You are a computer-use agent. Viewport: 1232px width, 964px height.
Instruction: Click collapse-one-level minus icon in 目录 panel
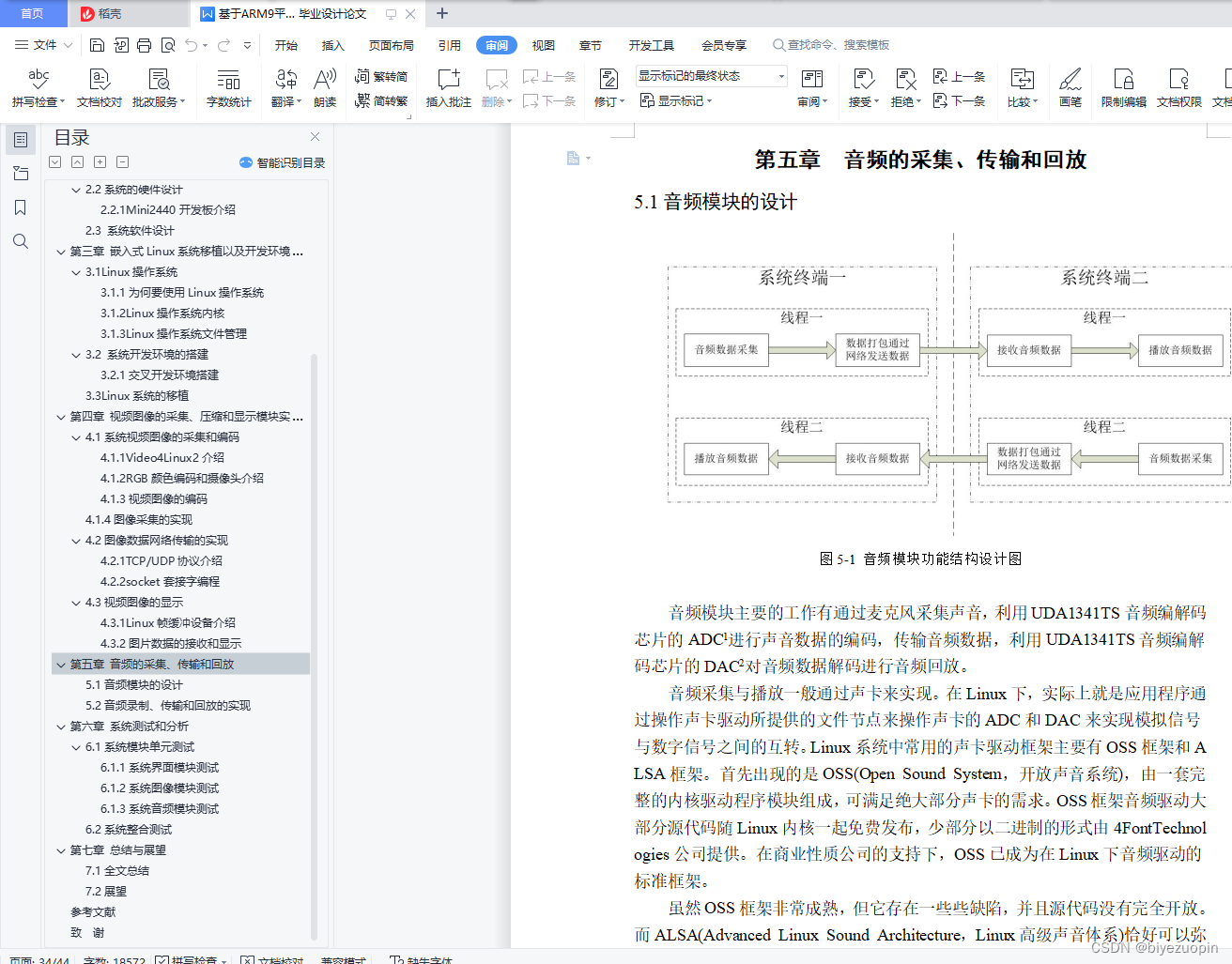click(123, 161)
